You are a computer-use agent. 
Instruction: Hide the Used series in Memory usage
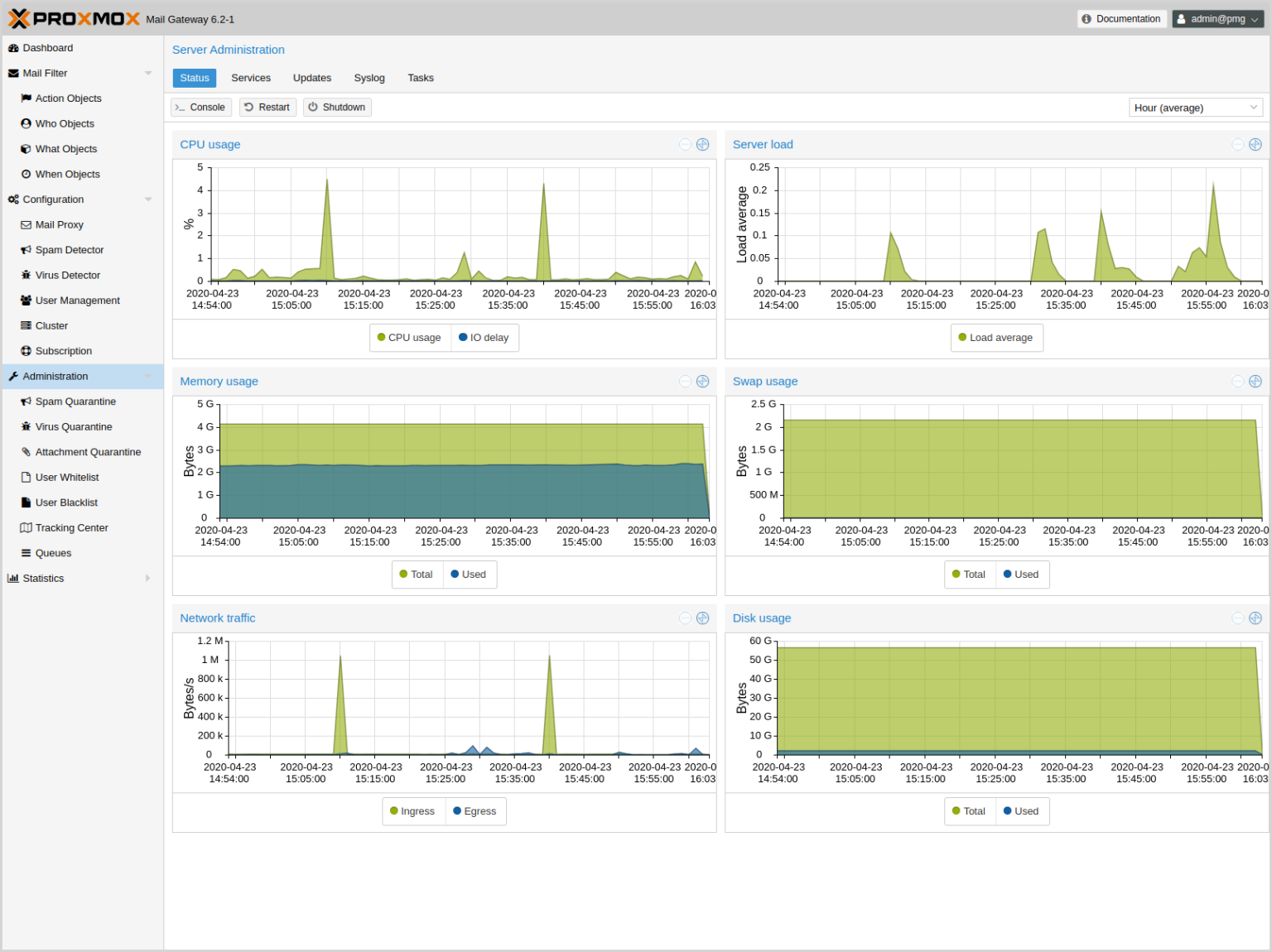click(x=469, y=575)
